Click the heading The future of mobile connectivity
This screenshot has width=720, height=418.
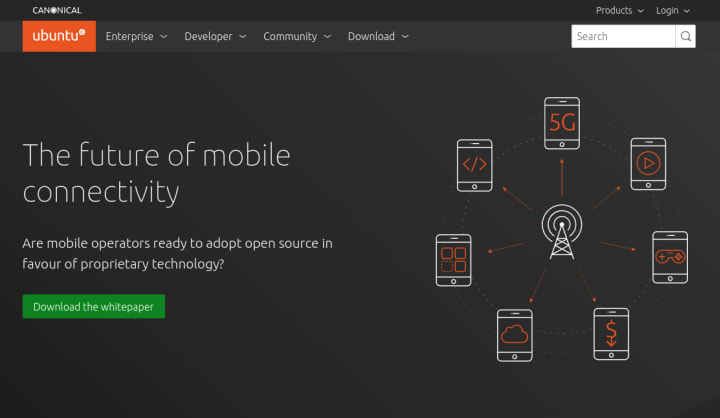[157, 173]
